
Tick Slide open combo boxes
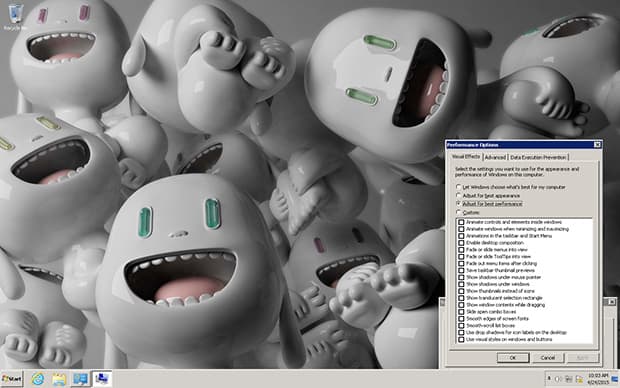click(461, 312)
